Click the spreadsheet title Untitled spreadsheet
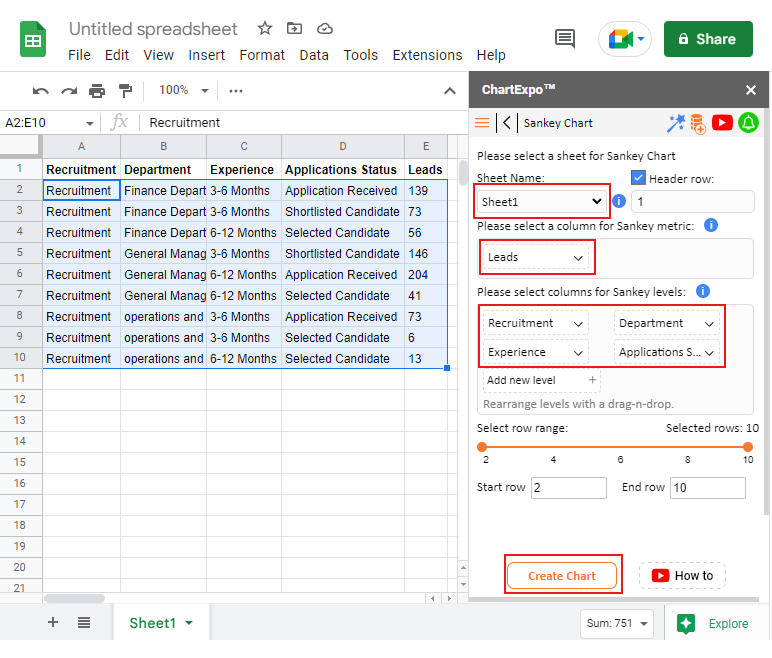This screenshot has height=658, width=772. [153, 29]
